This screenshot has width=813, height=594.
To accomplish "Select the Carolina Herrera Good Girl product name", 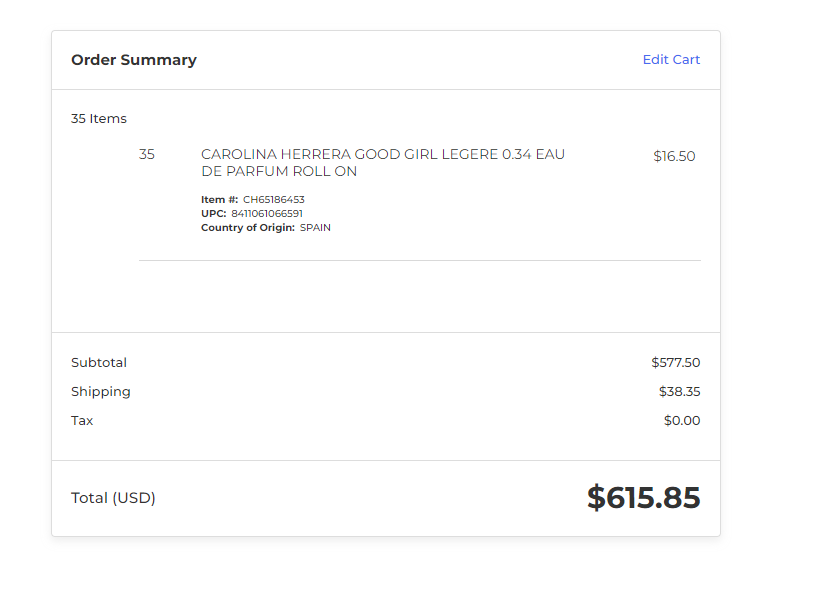I will click(x=383, y=163).
